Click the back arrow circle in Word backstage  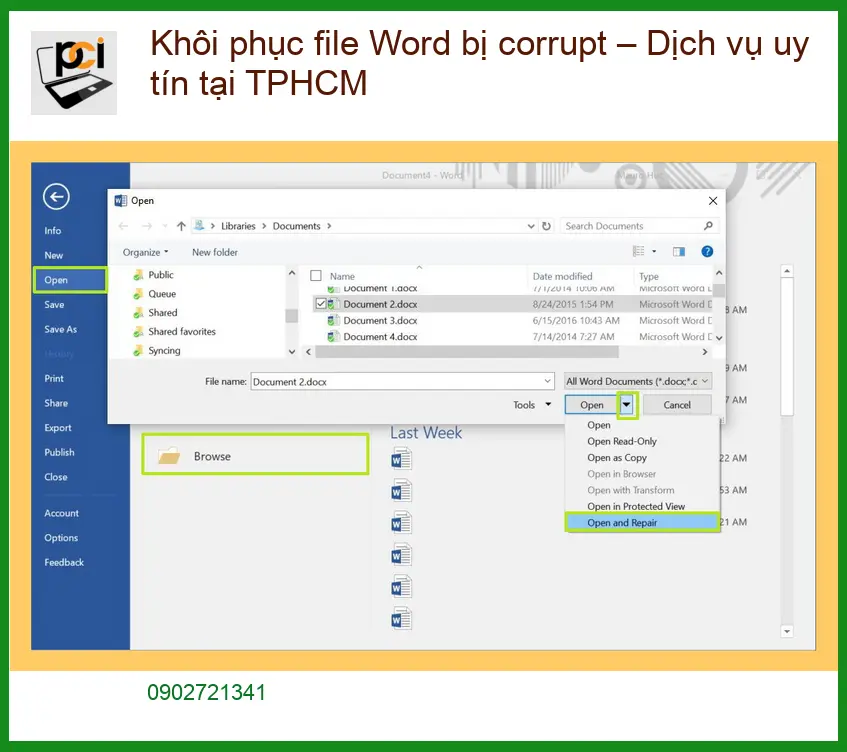point(56,197)
